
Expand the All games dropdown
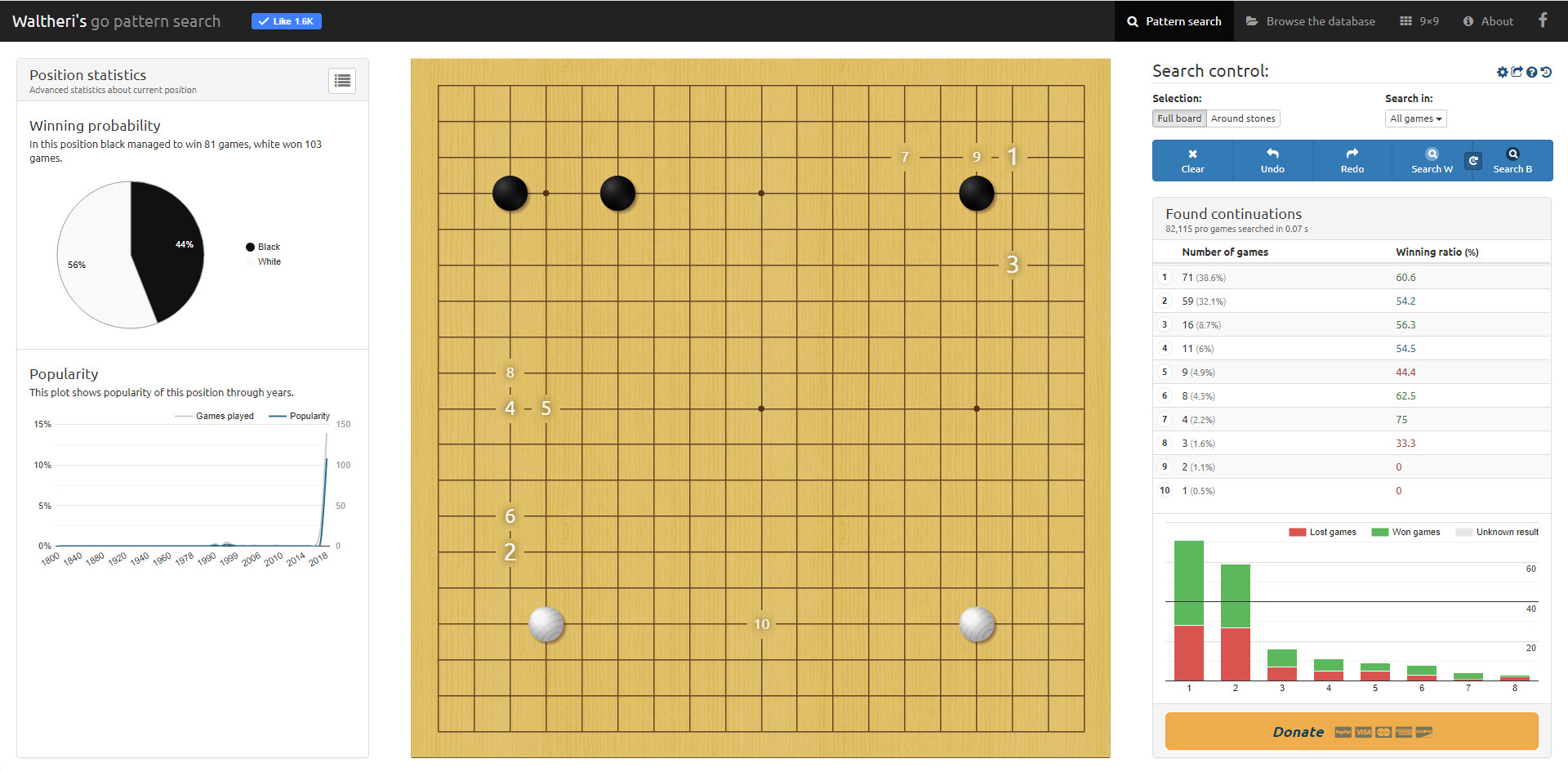point(1415,118)
